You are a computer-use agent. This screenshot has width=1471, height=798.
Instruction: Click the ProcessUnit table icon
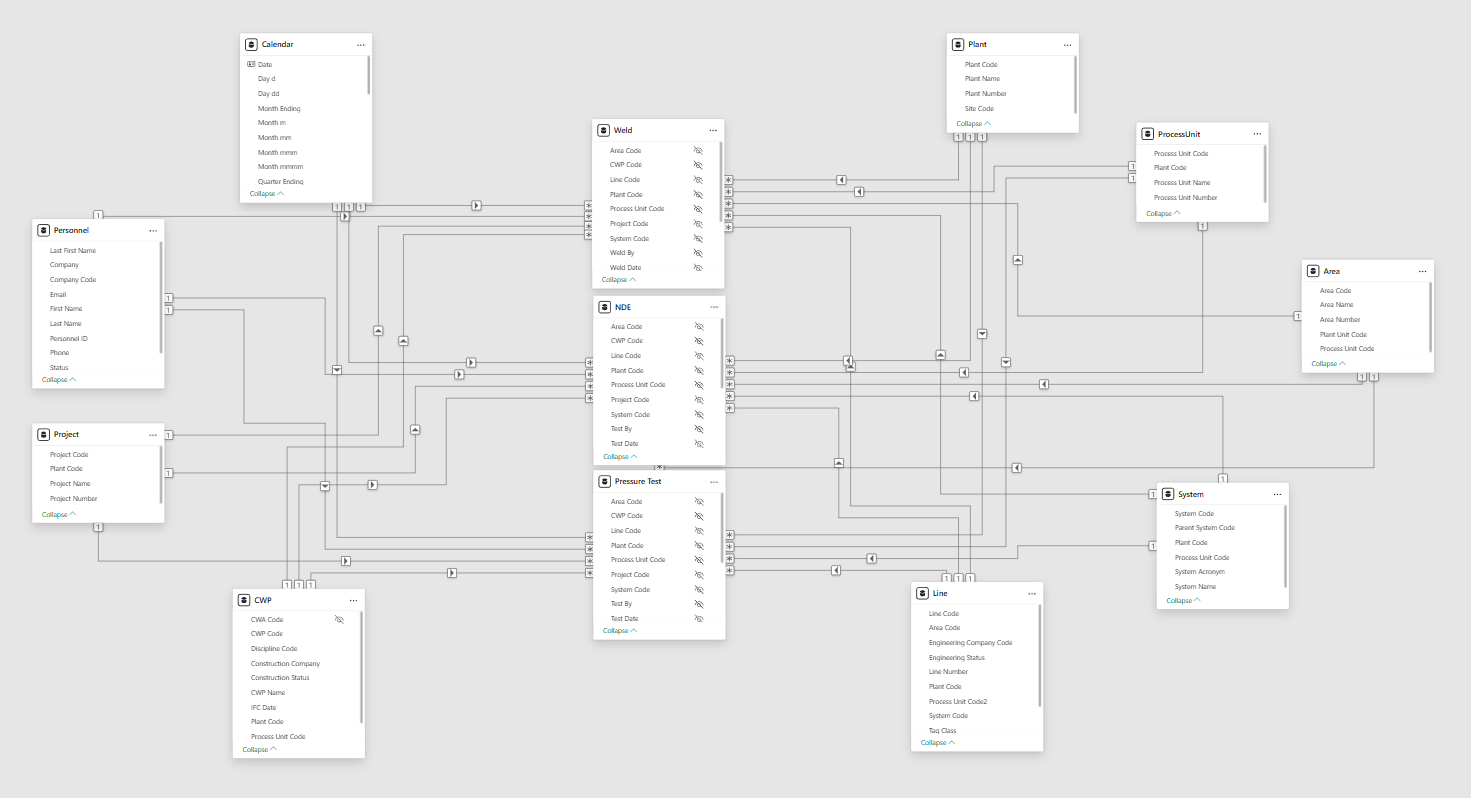pos(1148,134)
